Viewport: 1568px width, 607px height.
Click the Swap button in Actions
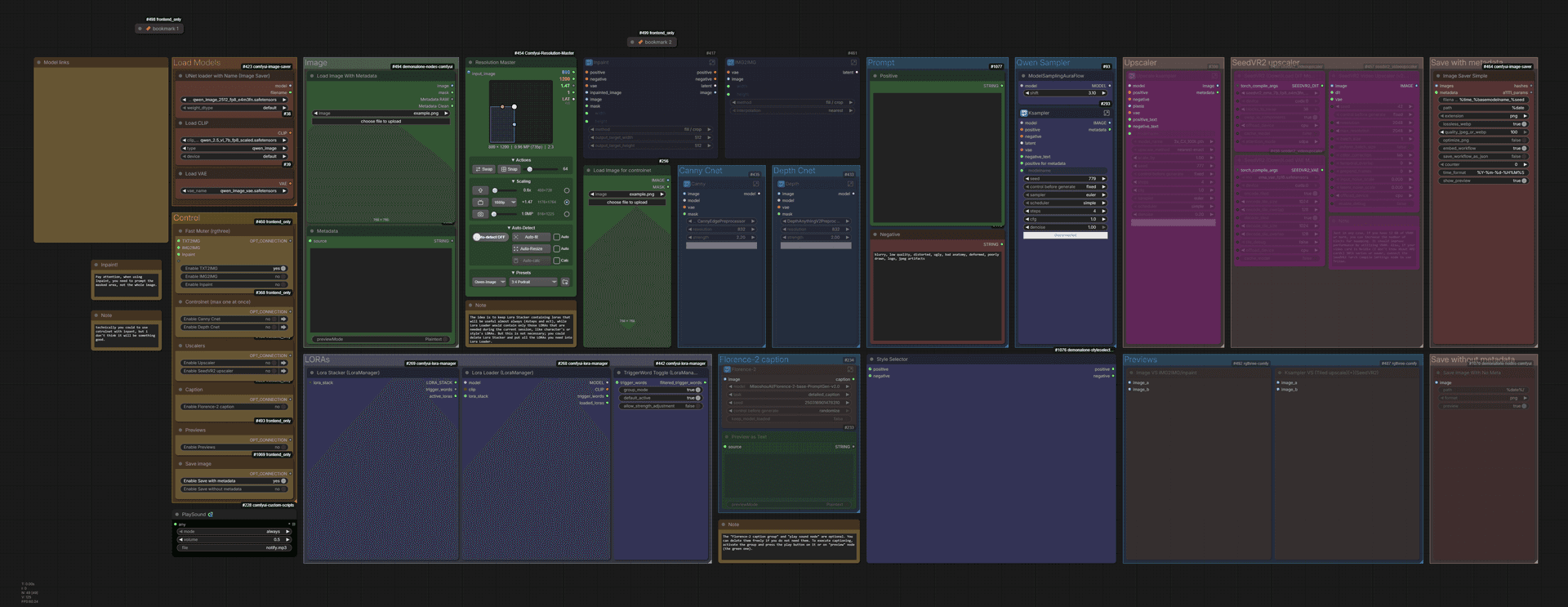point(483,169)
